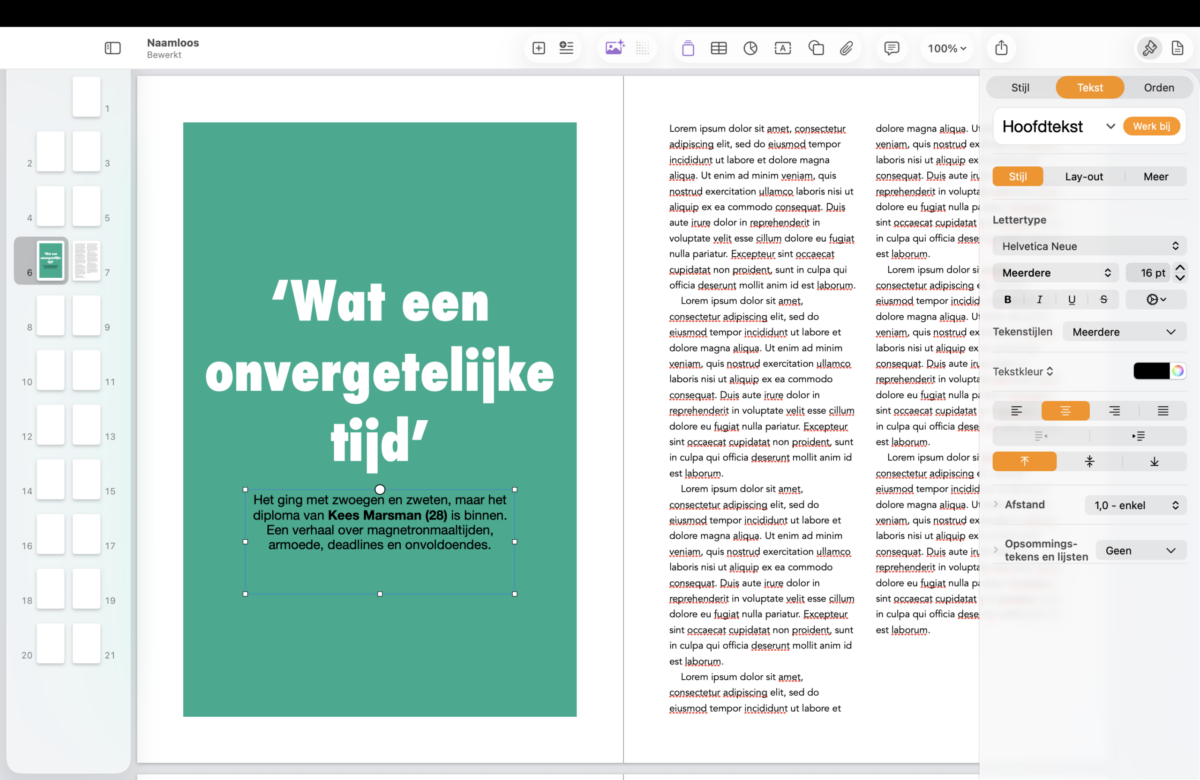
Task: Switch to the Stijl inspector tab
Action: click(1020, 87)
